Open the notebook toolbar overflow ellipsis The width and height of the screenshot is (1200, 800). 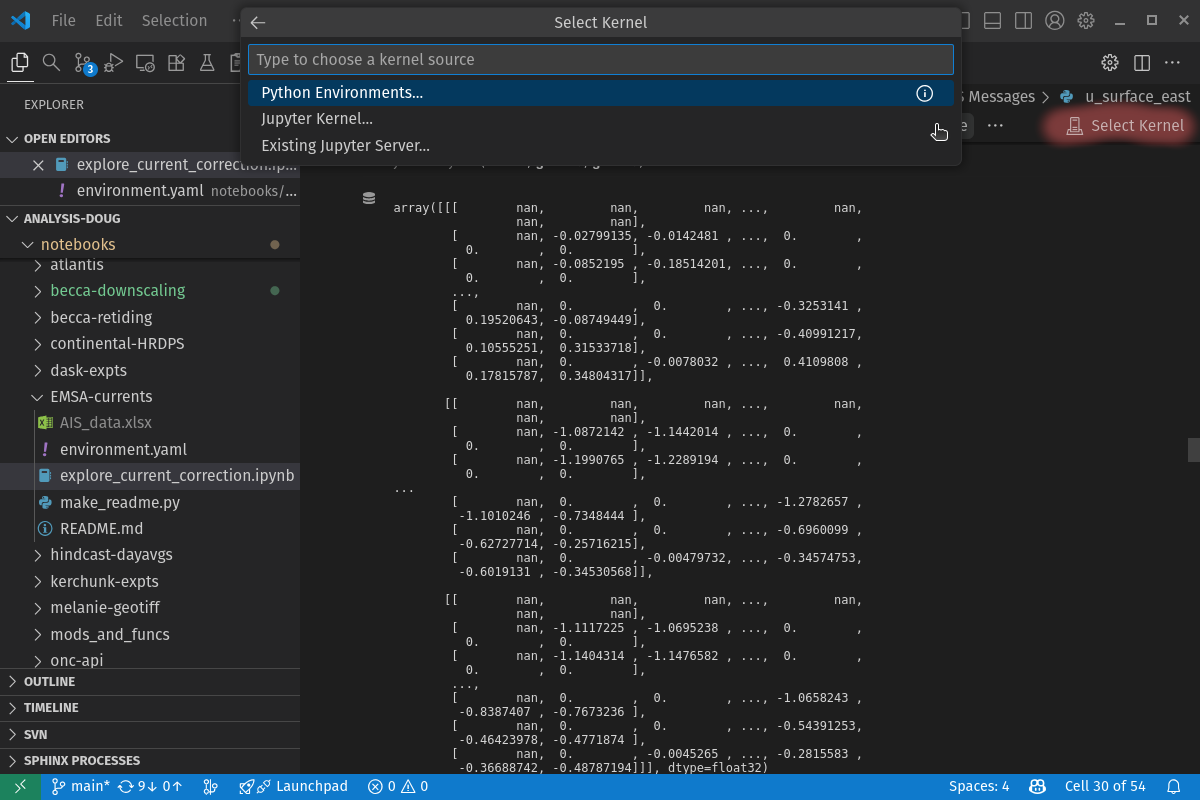pos(995,125)
